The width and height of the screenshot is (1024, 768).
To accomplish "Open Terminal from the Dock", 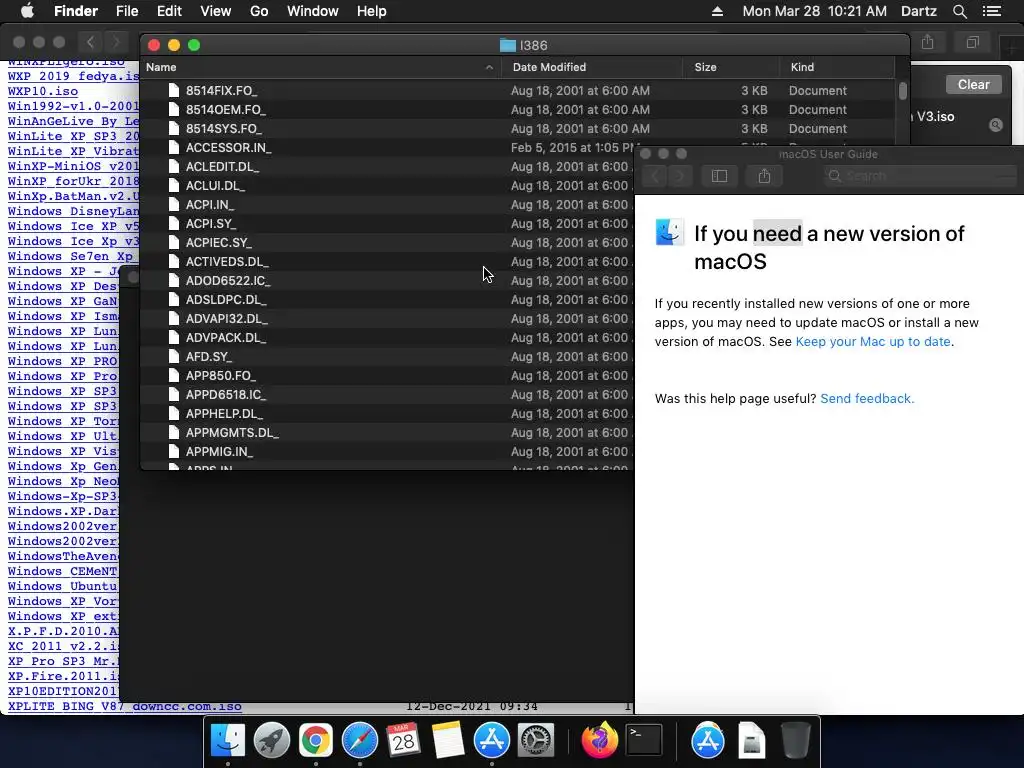I will tap(644, 741).
